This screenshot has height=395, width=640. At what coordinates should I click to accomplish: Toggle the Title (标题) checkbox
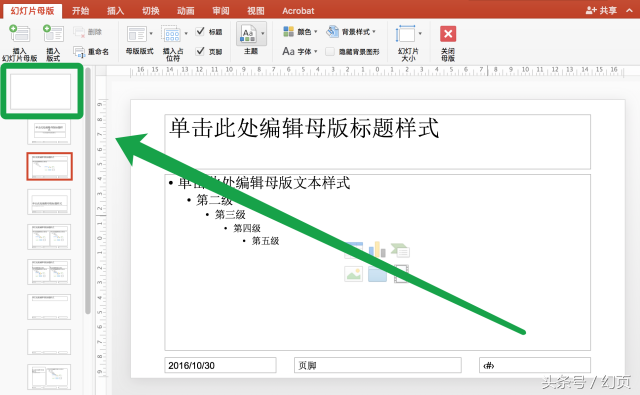200,31
